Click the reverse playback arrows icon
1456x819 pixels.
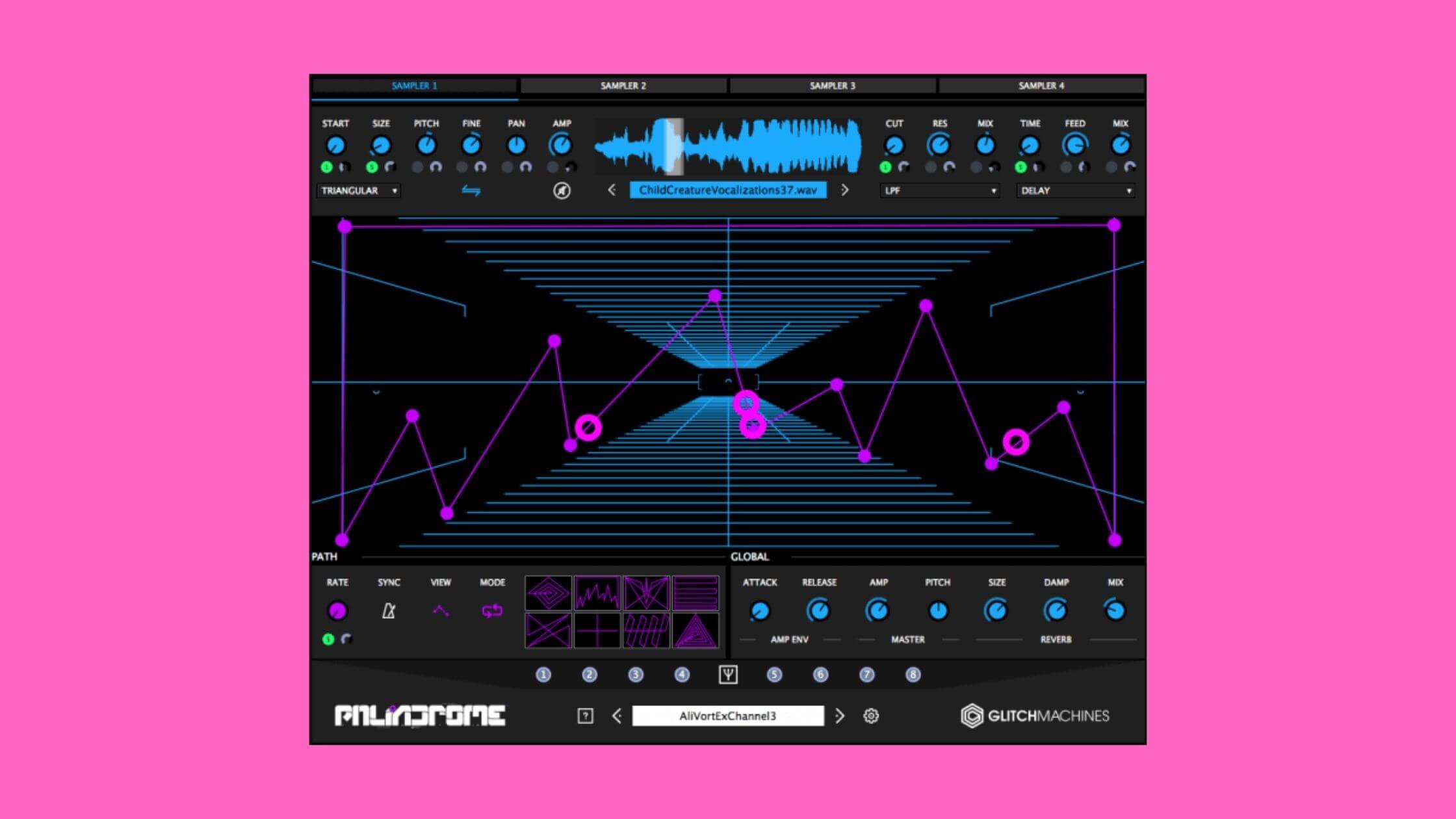point(471,190)
